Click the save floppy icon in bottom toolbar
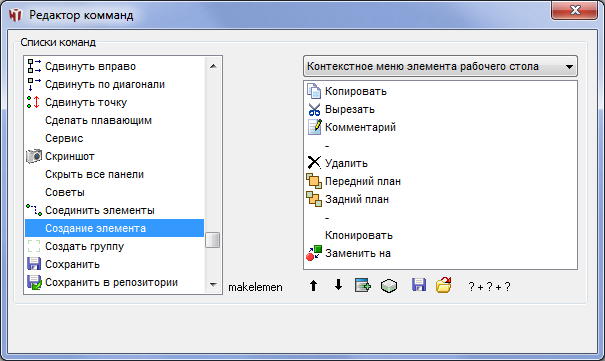The width and height of the screenshot is (605, 361). point(419,285)
